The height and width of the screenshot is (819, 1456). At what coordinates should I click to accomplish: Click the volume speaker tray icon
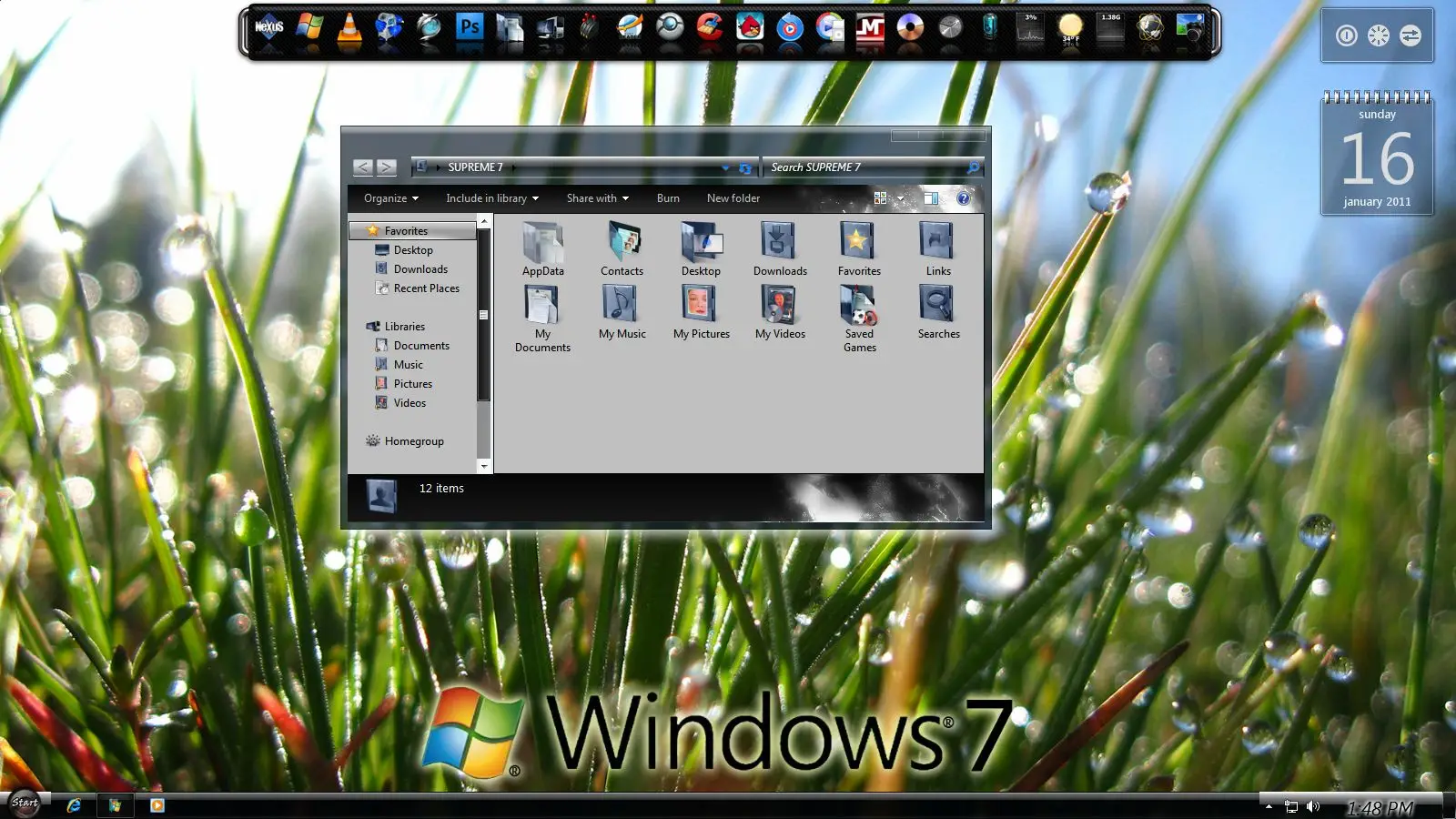(1312, 806)
